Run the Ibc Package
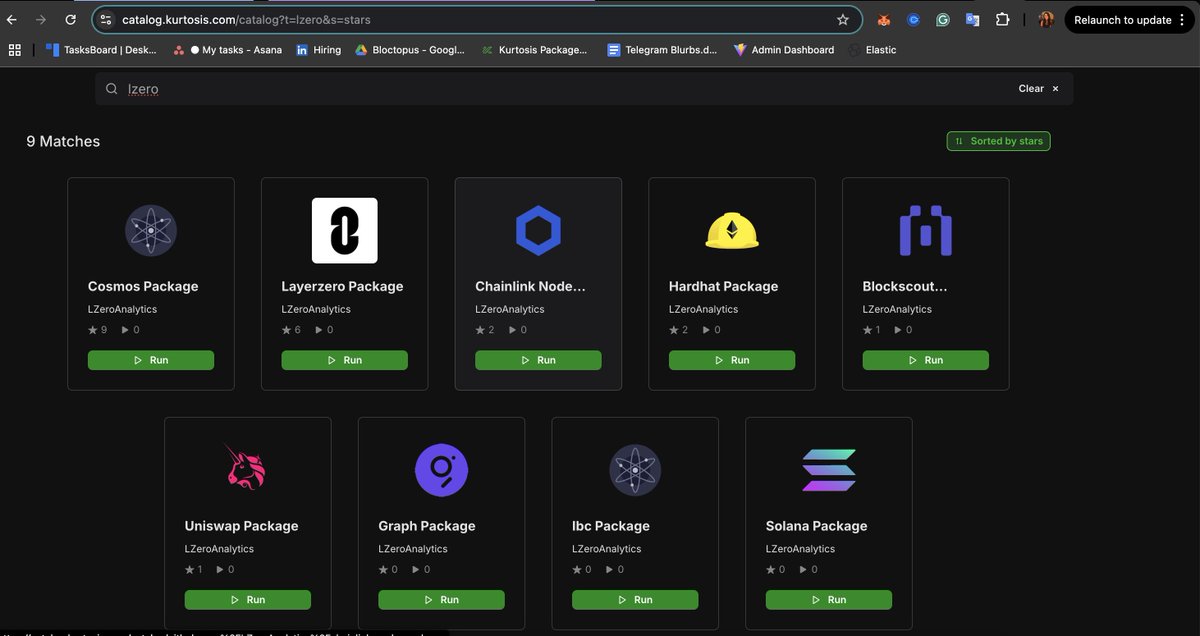This screenshot has width=1200, height=636. click(x=635, y=600)
